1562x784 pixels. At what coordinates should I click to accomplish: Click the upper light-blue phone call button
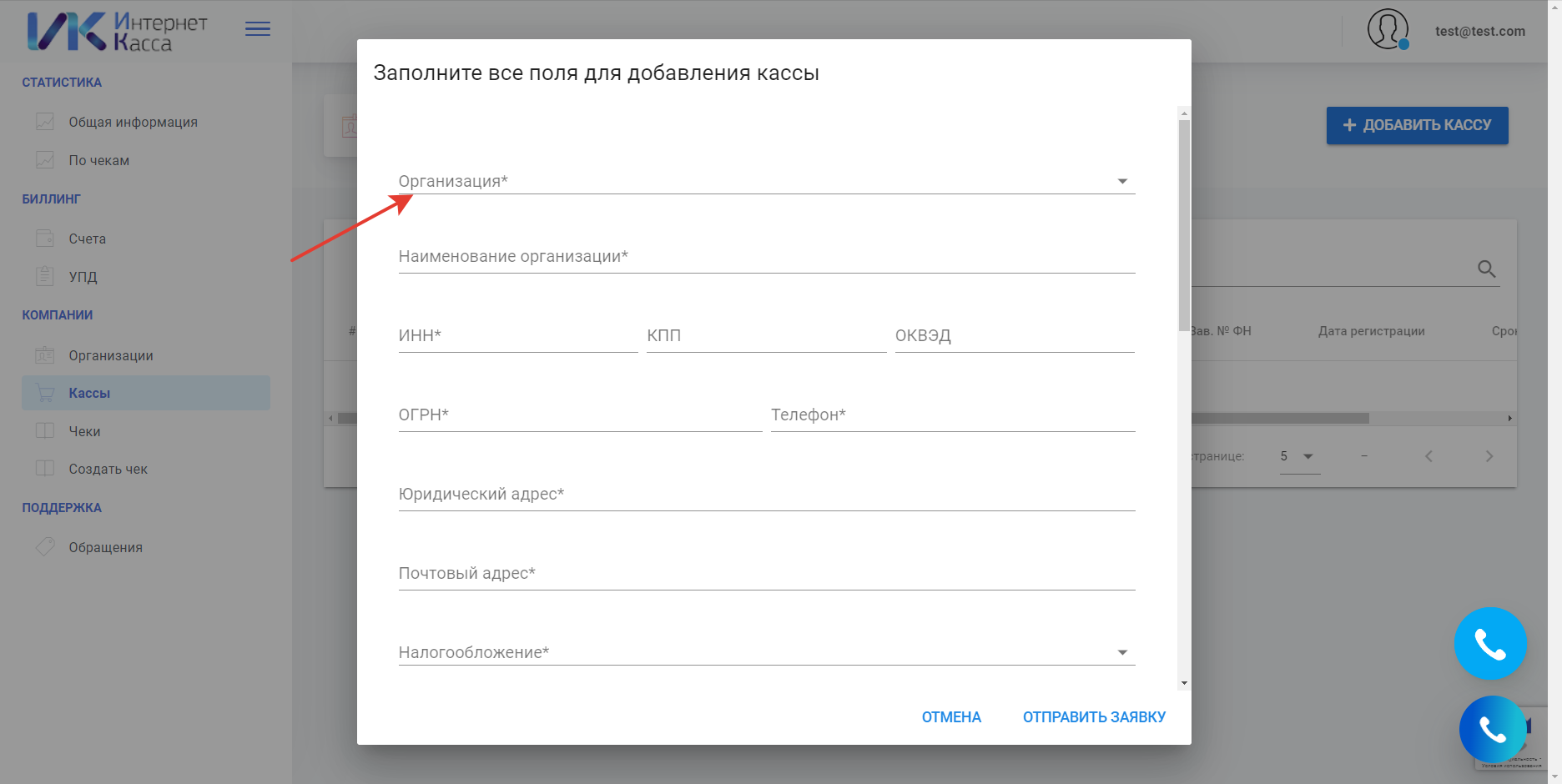click(1490, 644)
